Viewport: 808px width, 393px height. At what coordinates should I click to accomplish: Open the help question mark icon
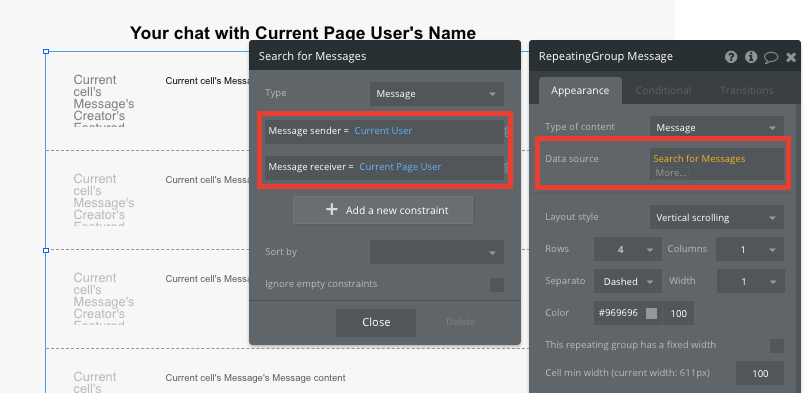pyautogui.click(x=731, y=57)
